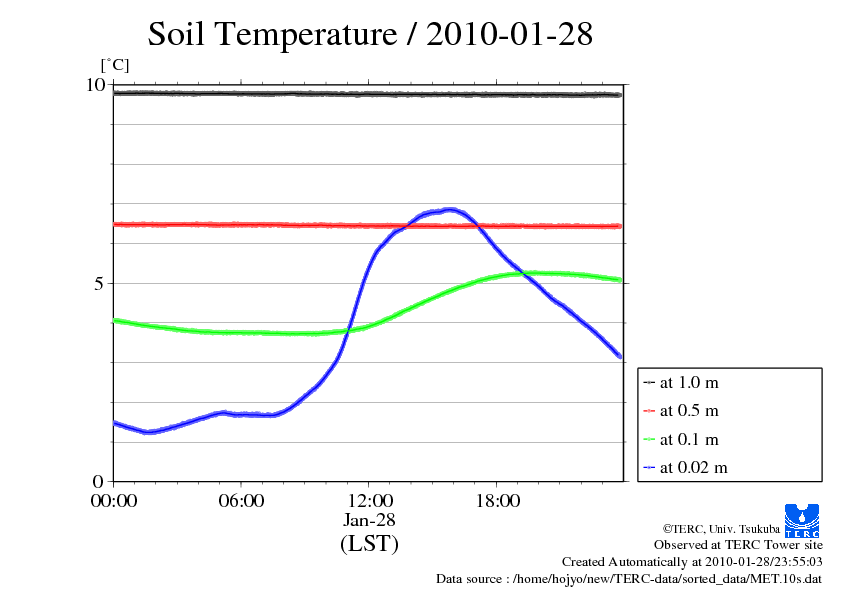Screen dimensions: 842x595
Task: Click 'Observed at TERC Tower site' text
Action: 738,545
